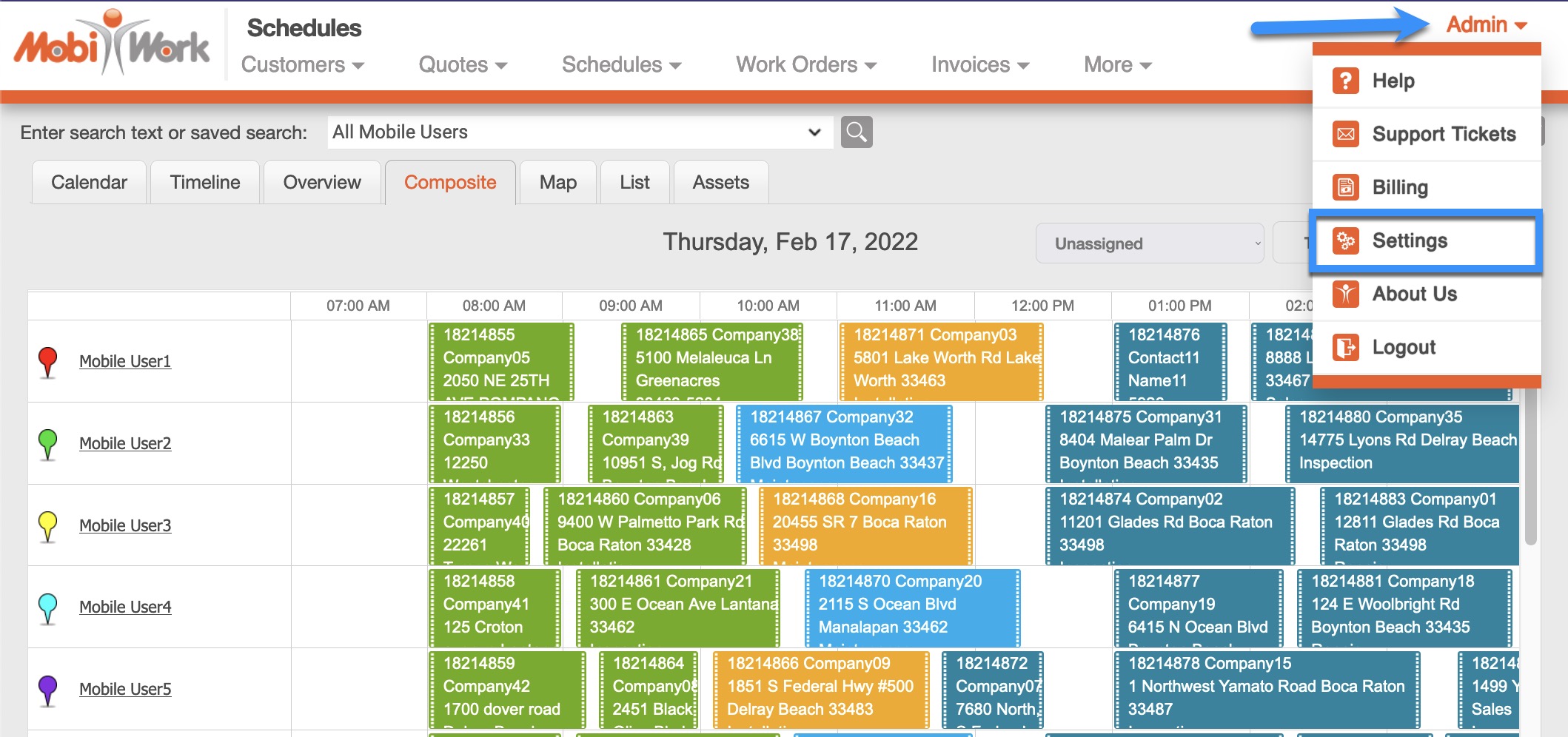Screen dimensions: 1568x737
Task: Open the Mobile User3 link
Action: (125, 525)
